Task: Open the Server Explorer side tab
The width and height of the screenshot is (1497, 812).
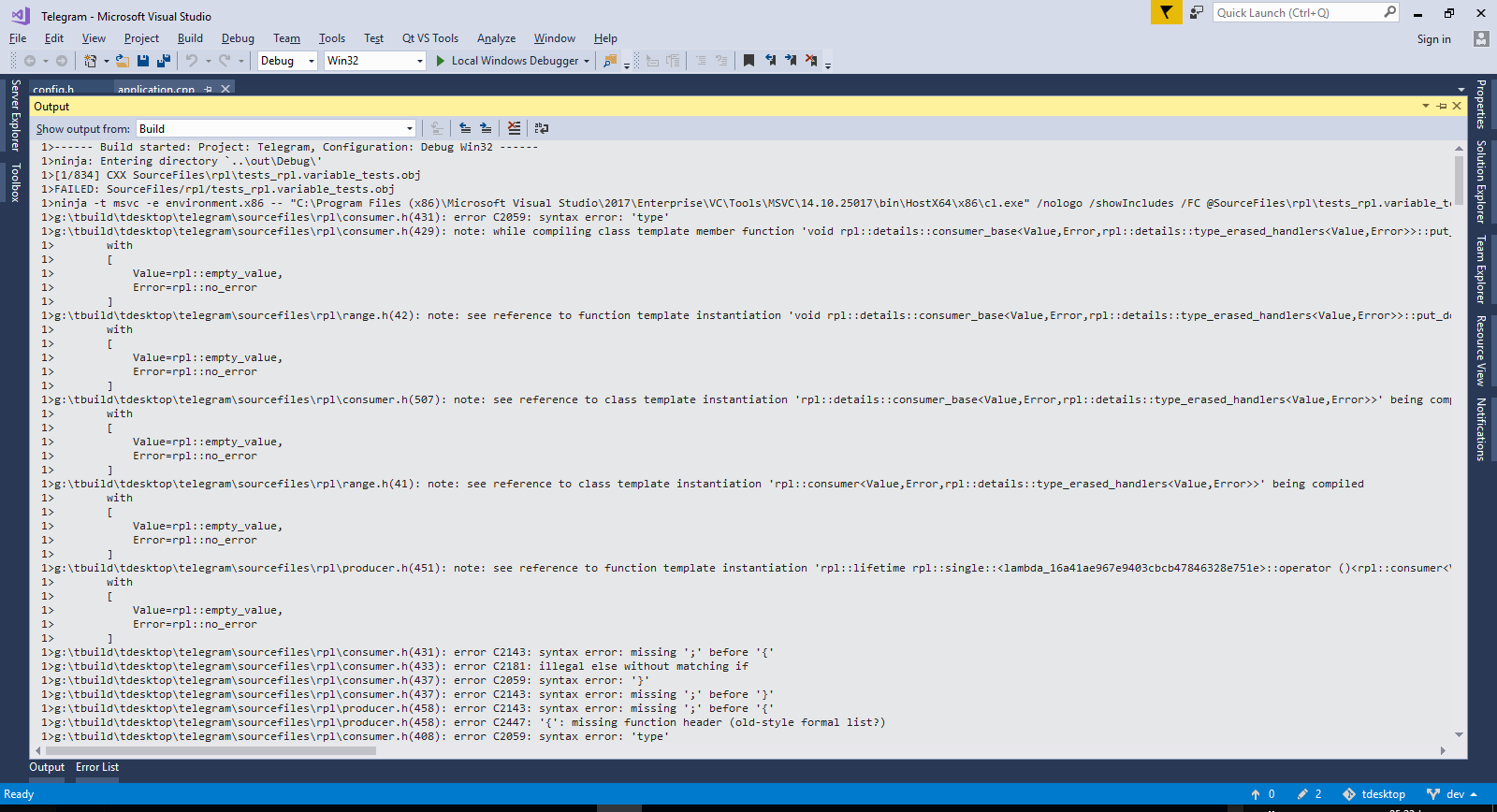Action: coord(15,115)
